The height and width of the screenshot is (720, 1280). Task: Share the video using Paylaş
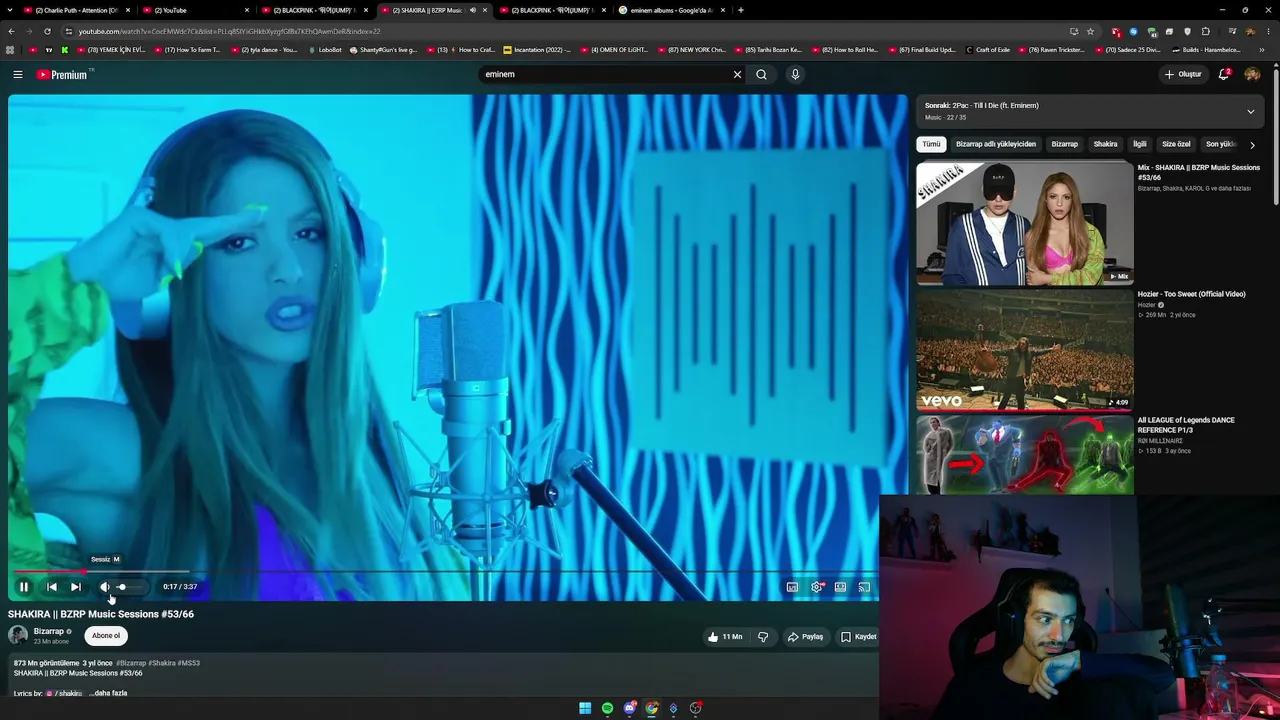[x=805, y=636]
